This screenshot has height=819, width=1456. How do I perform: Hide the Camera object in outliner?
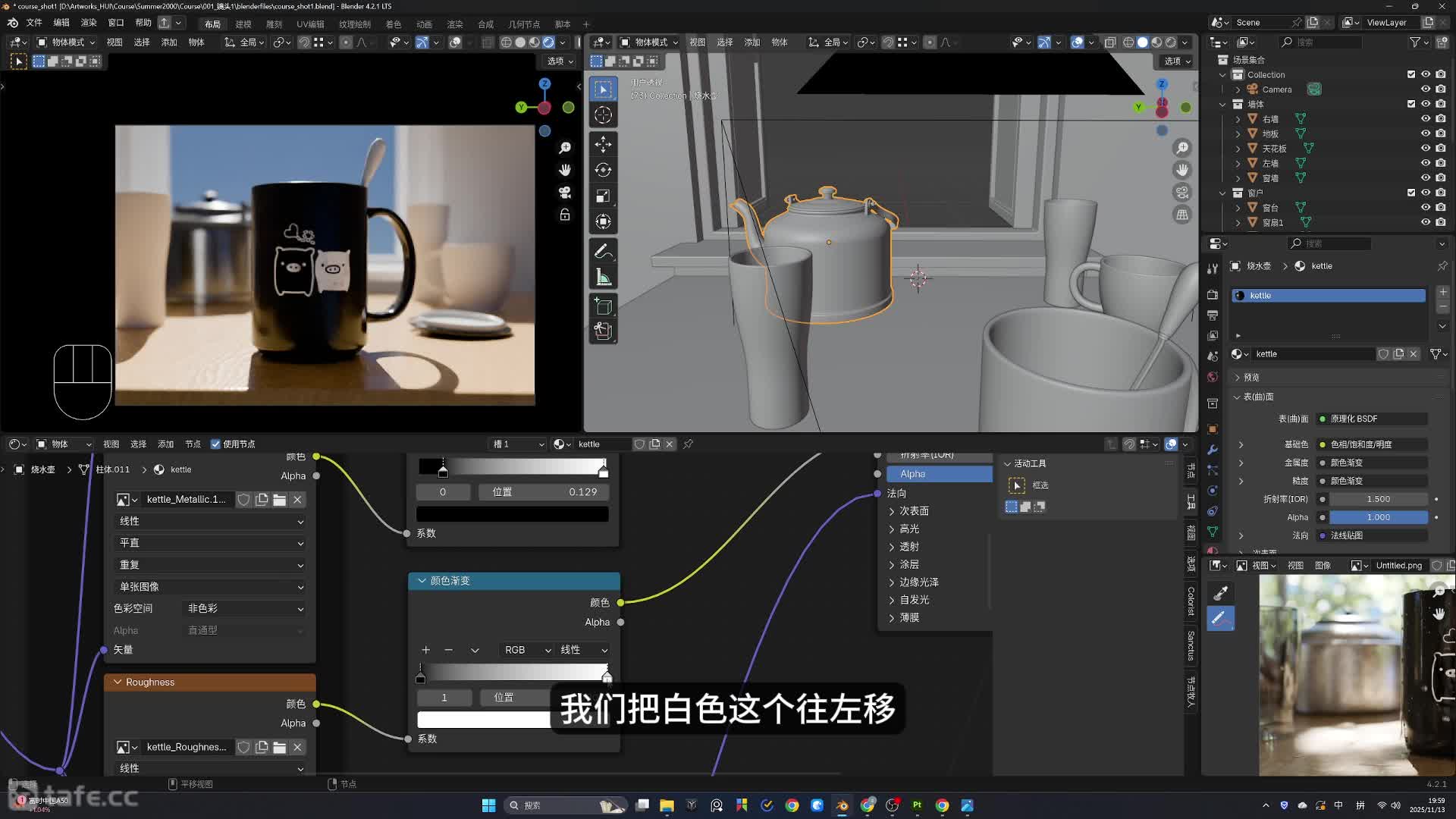point(1425,89)
